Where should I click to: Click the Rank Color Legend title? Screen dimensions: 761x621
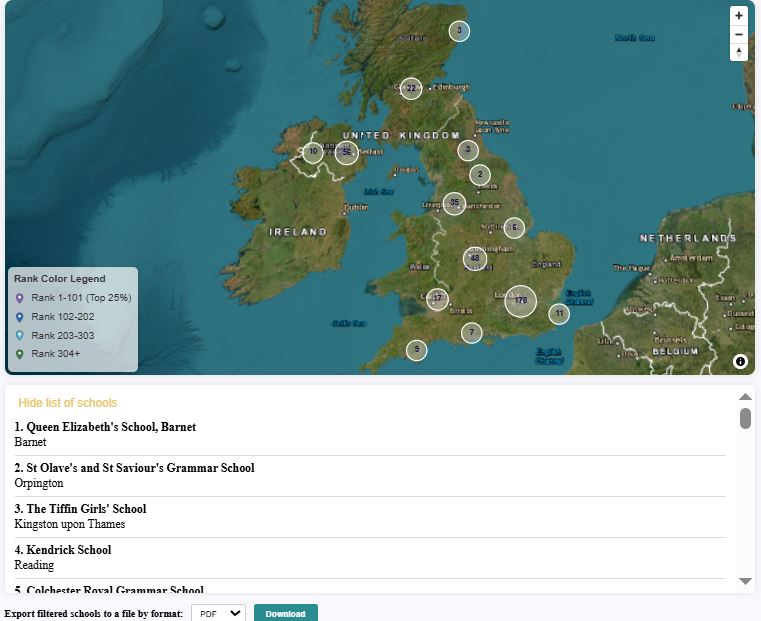click(x=60, y=279)
